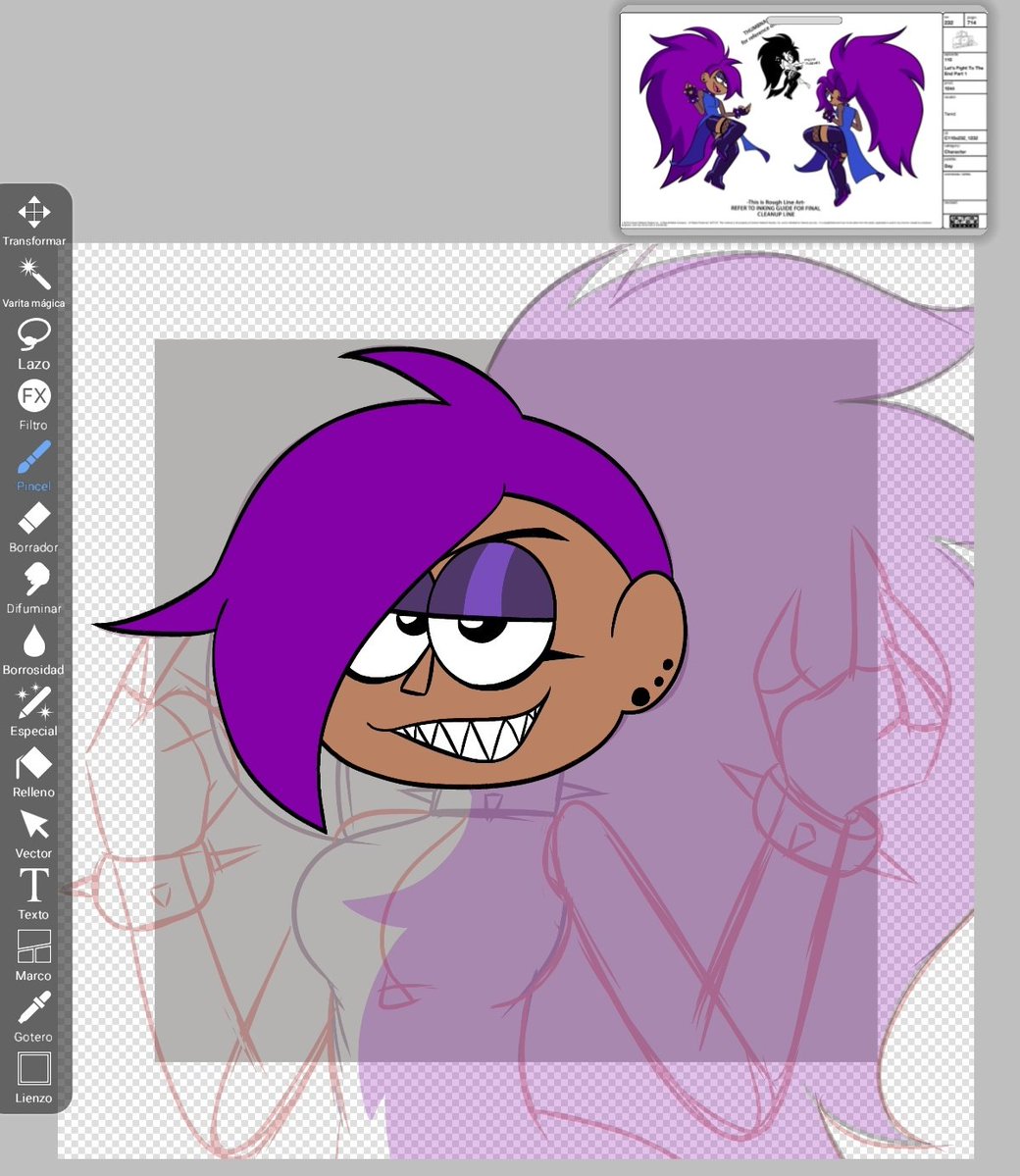Choose the Relleno fill bucket tool
This screenshot has height=1176, width=1020.
coord(33,773)
